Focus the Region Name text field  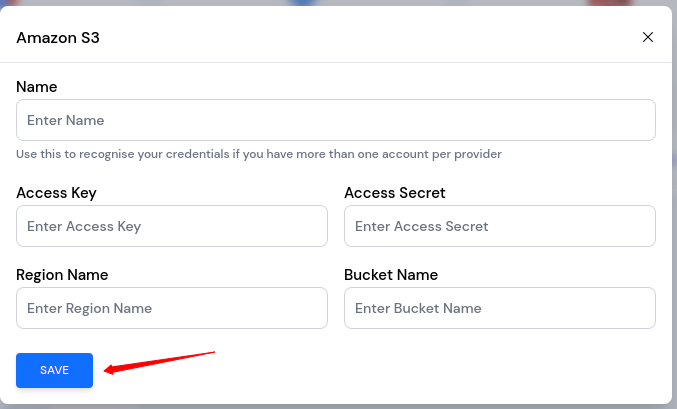pyautogui.click(x=172, y=308)
